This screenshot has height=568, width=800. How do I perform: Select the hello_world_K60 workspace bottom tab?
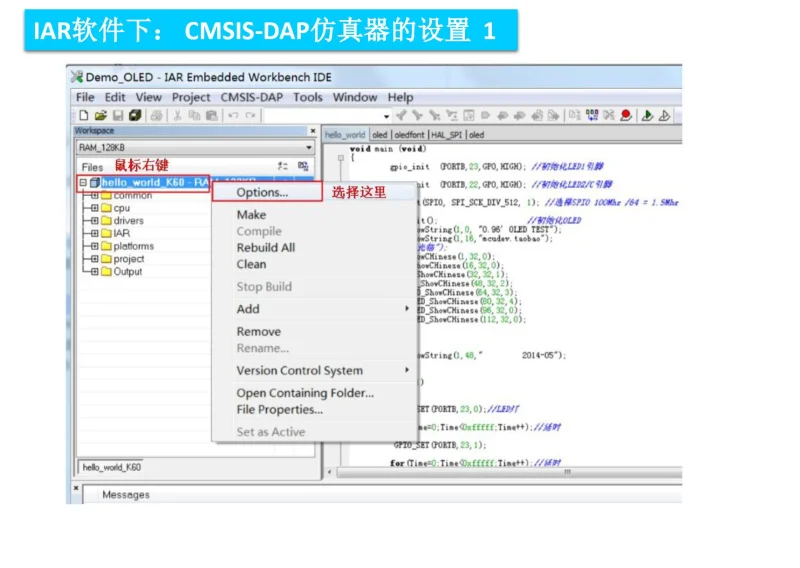111,467
